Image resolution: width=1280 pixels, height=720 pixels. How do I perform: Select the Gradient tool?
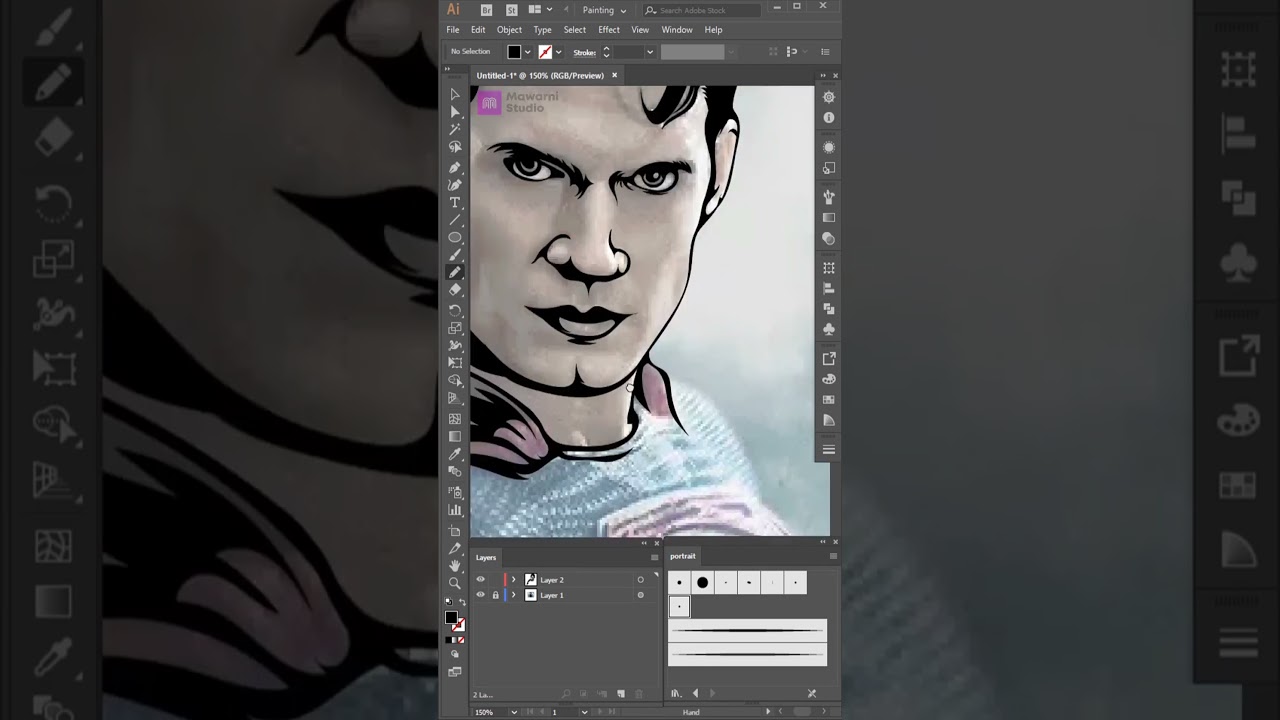tap(455, 437)
